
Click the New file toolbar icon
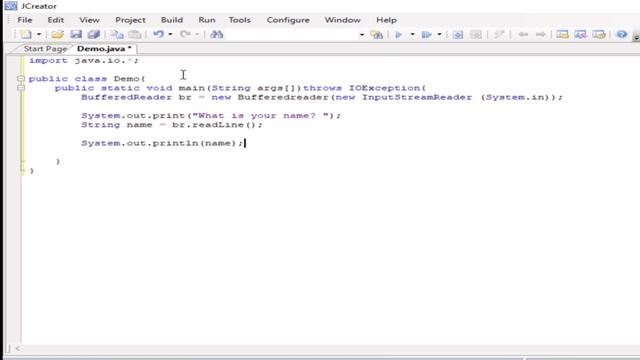pyautogui.click(x=26, y=35)
